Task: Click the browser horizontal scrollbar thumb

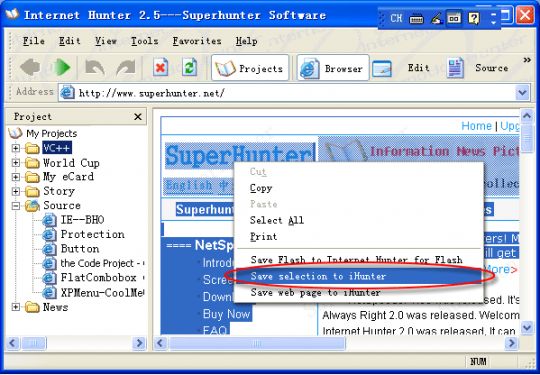Action: (x=257, y=343)
